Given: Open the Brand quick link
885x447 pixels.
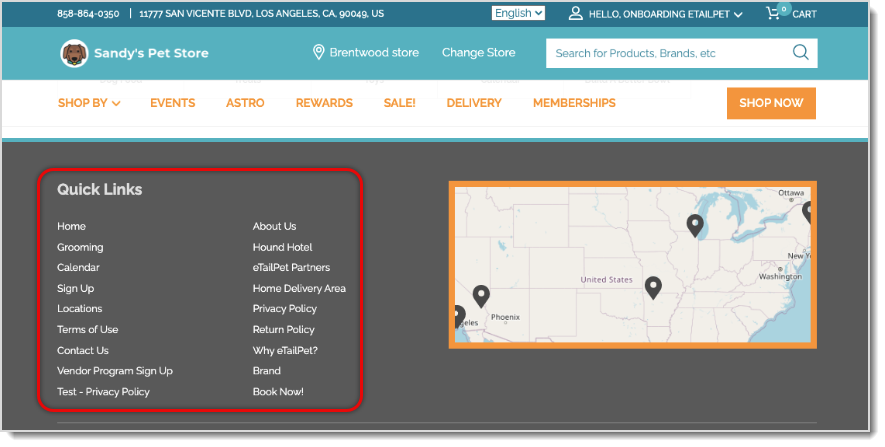Looking at the screenshot, I should [x=266, y=371].
